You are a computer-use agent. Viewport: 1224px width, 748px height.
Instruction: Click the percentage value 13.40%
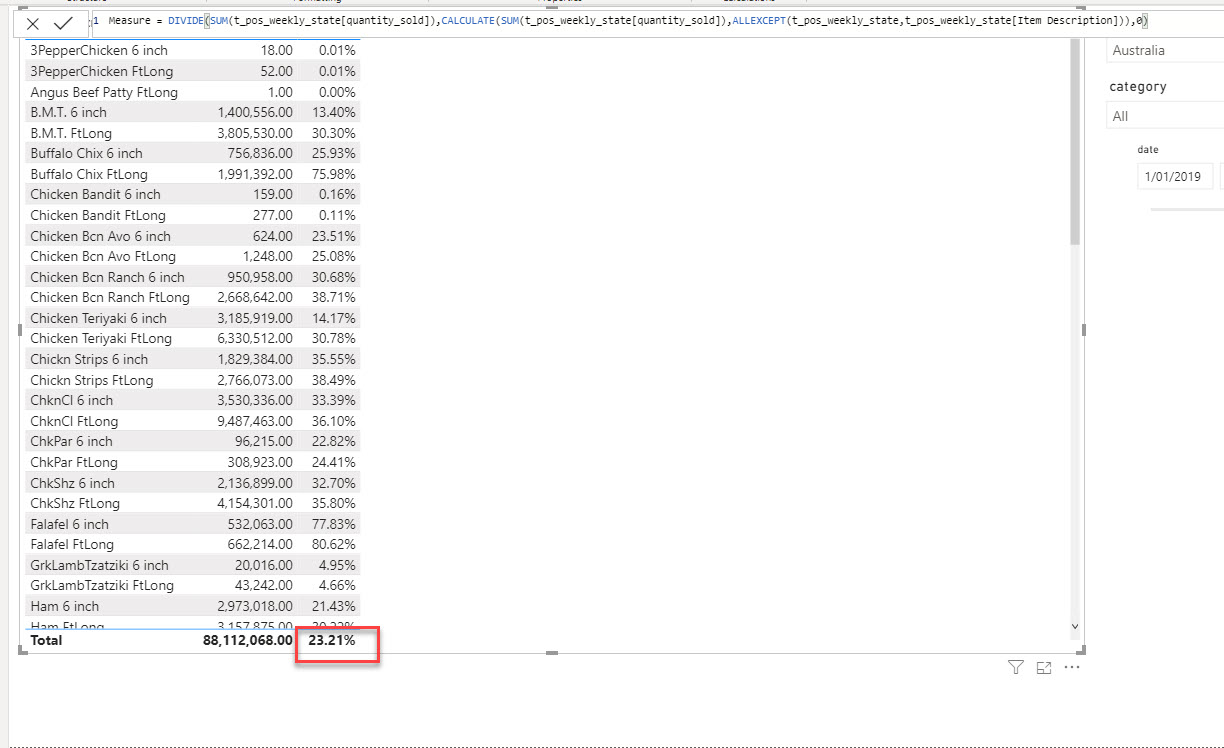coord(333,112)
